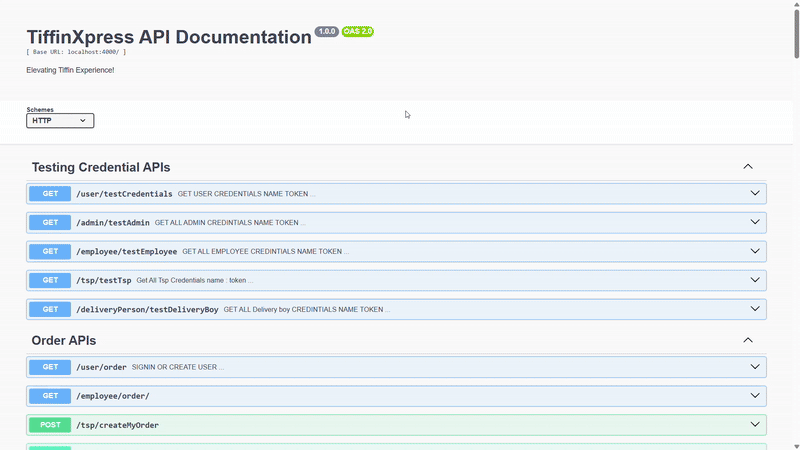Expand the /user/testCredentials endpoint chevron

coord(755,193)
